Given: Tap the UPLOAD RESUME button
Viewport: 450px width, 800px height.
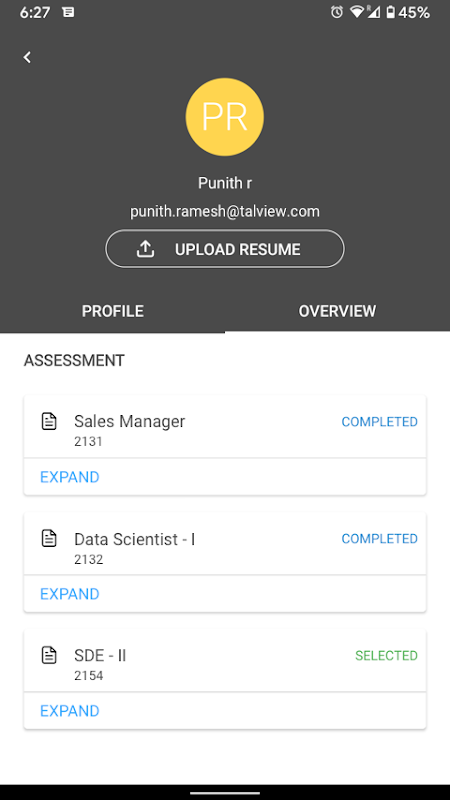Looking at the screenshot, I should tap(225, 248).
